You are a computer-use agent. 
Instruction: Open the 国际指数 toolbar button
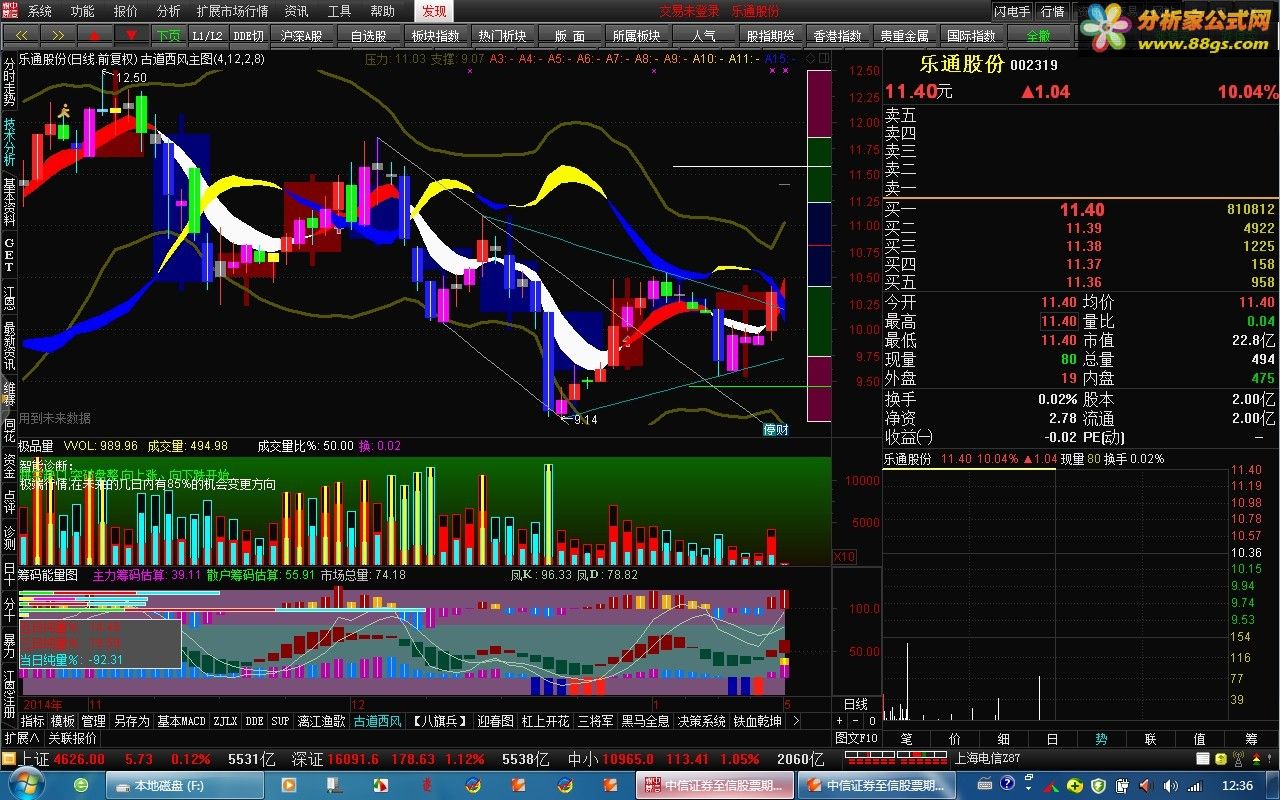971,35
